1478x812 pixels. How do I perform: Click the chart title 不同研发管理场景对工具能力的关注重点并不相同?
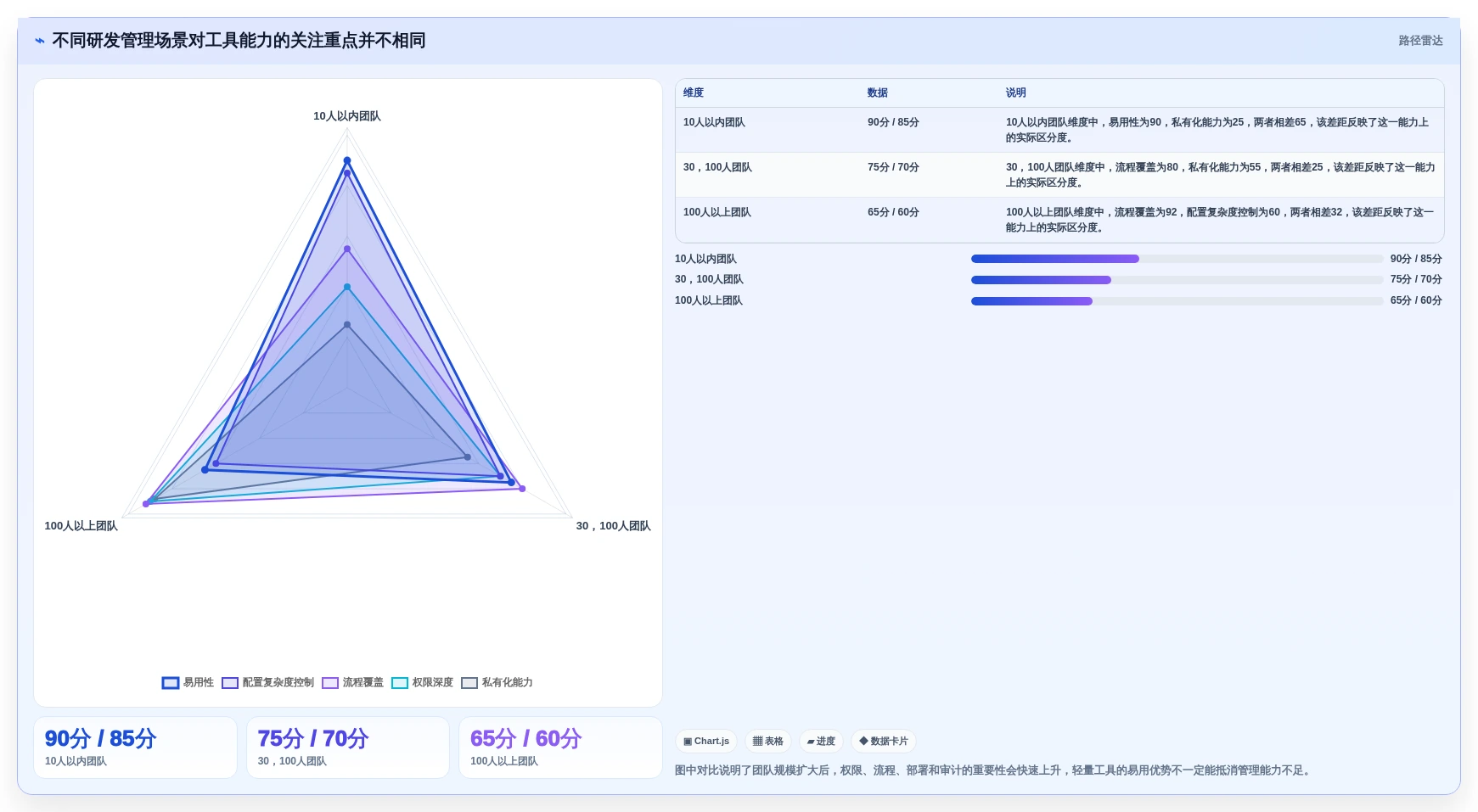coord(239,41)
